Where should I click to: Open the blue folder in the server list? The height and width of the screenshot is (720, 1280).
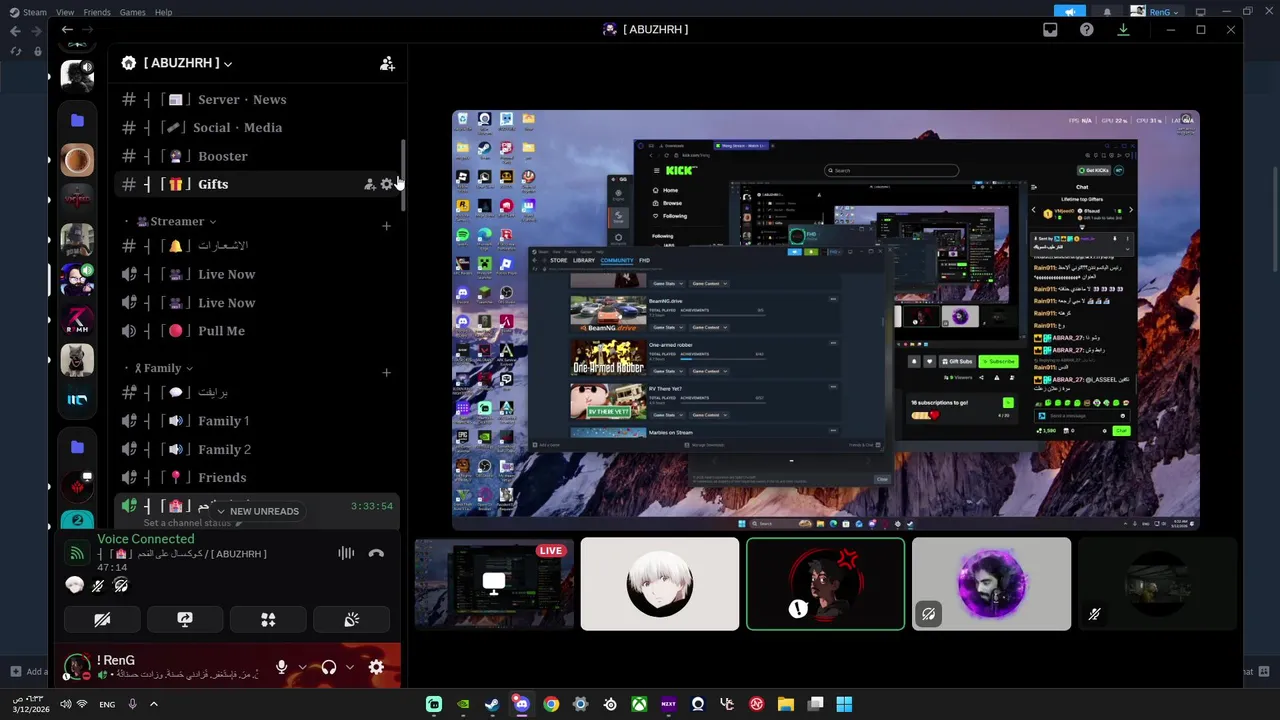[x=77, y=120]
